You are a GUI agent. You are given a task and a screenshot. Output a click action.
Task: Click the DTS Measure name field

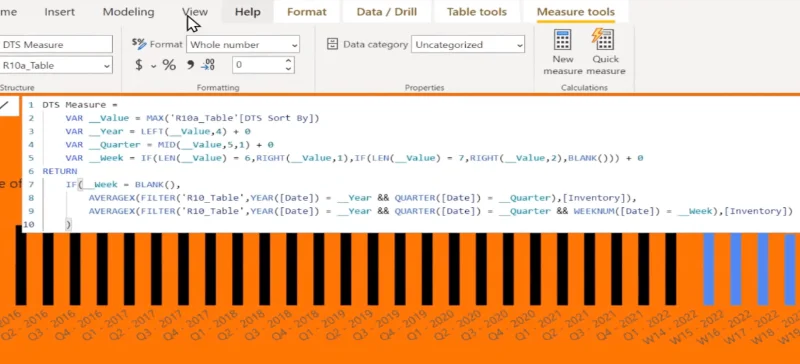pyautogui.click(x=56, y=44)
